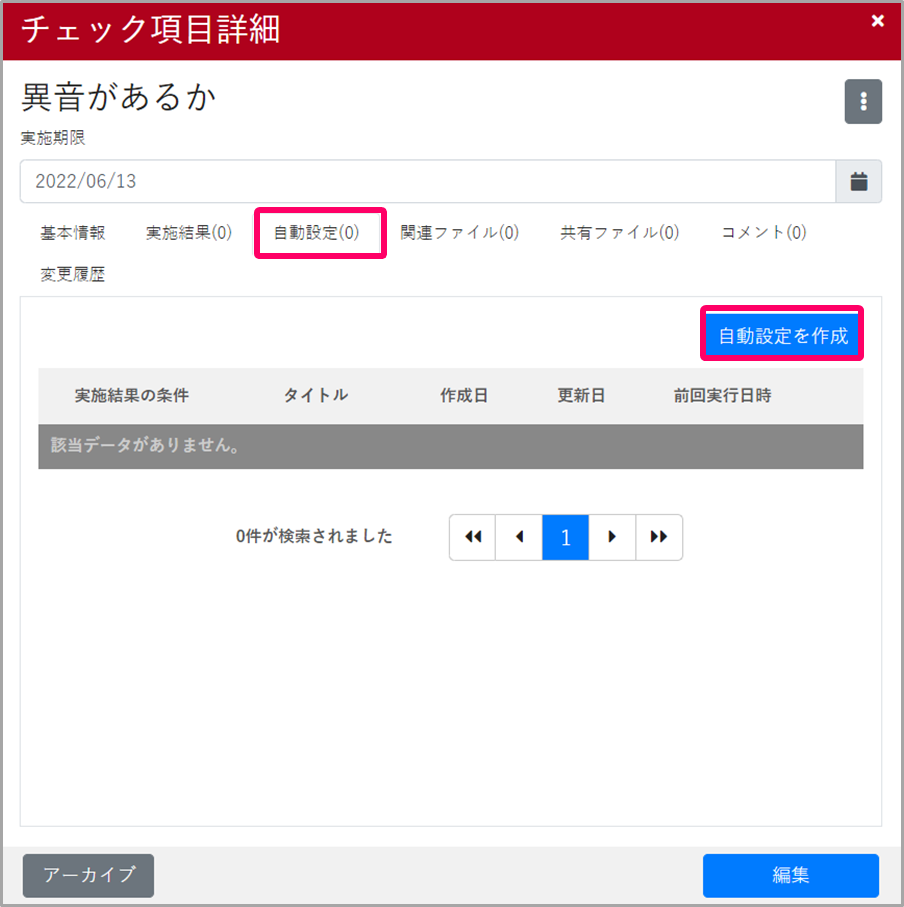This screenshot has height=907, width=904.
Task: Open the 変更履歴 tab
Action: point(73,275)
